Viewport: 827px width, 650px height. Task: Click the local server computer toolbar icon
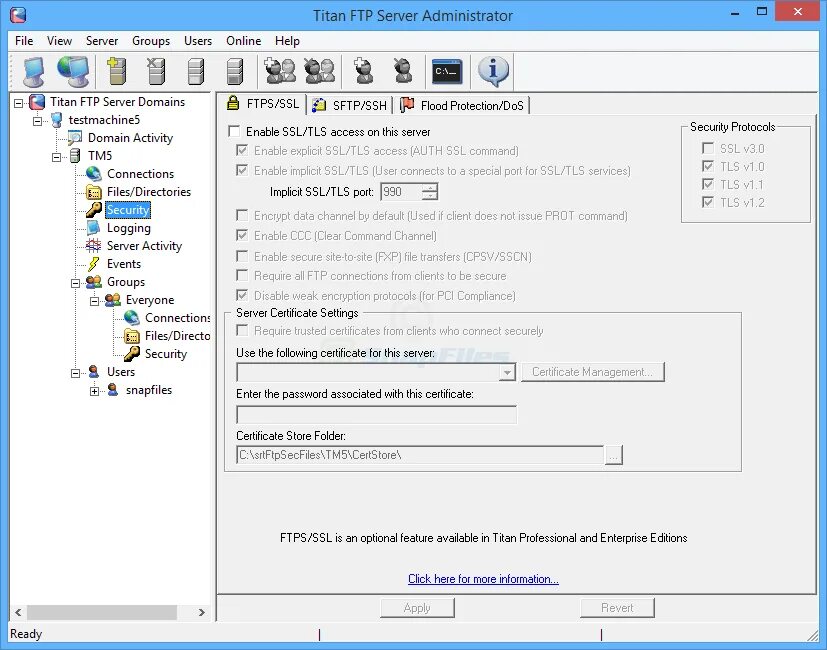[x=34, y=72]
